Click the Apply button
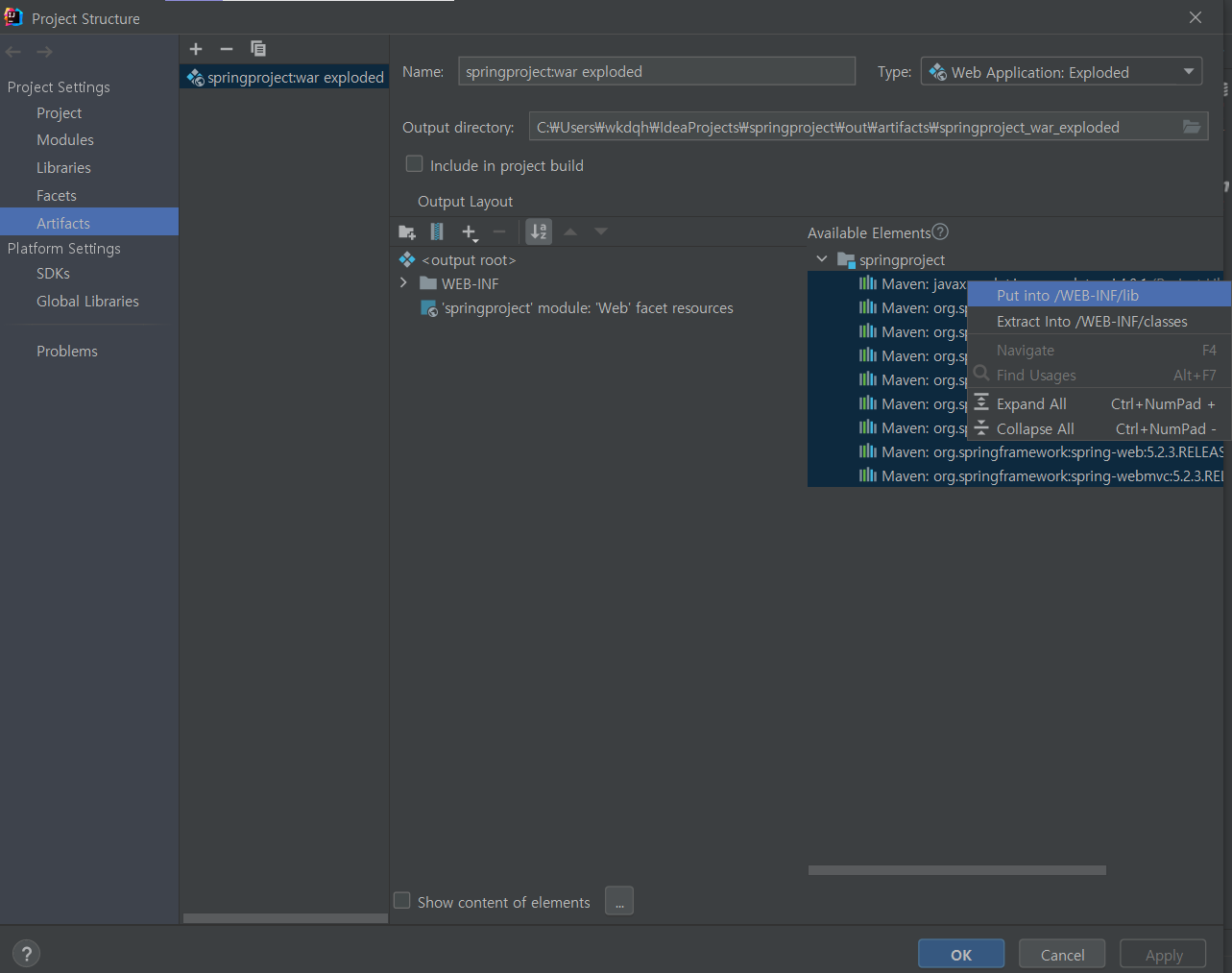The height and width of the screenshot is (973, 1232). pyautogui.click(x=1163, y=955)
